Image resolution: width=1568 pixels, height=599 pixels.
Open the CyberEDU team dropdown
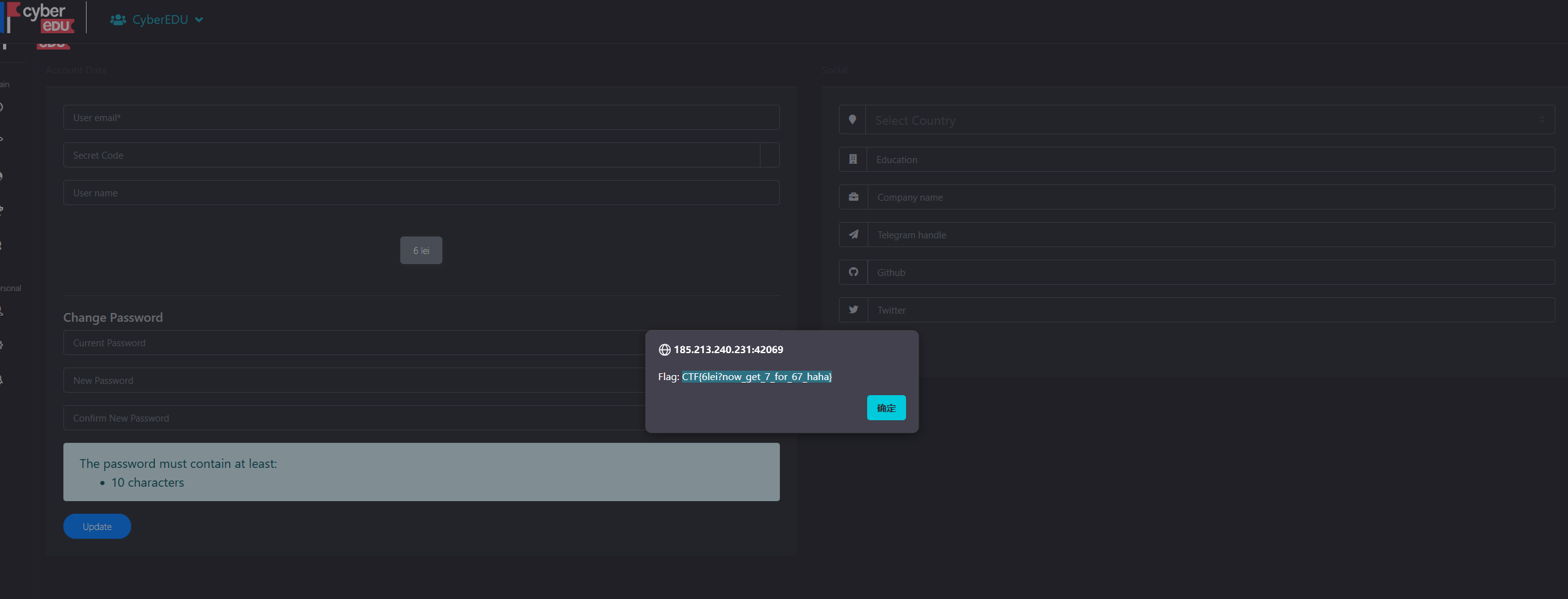(x=160, y=20)
